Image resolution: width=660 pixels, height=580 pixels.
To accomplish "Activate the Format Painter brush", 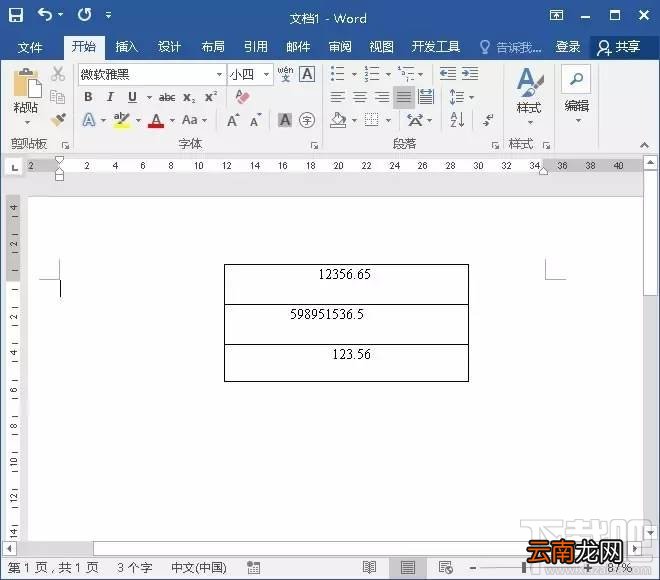I will [58, 120].
